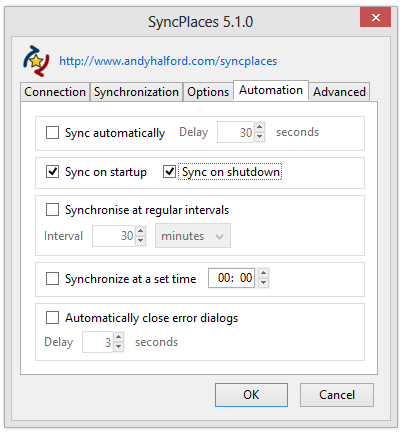Increase the set time with up arrow
403x434 pixels.
pos(263,273)
